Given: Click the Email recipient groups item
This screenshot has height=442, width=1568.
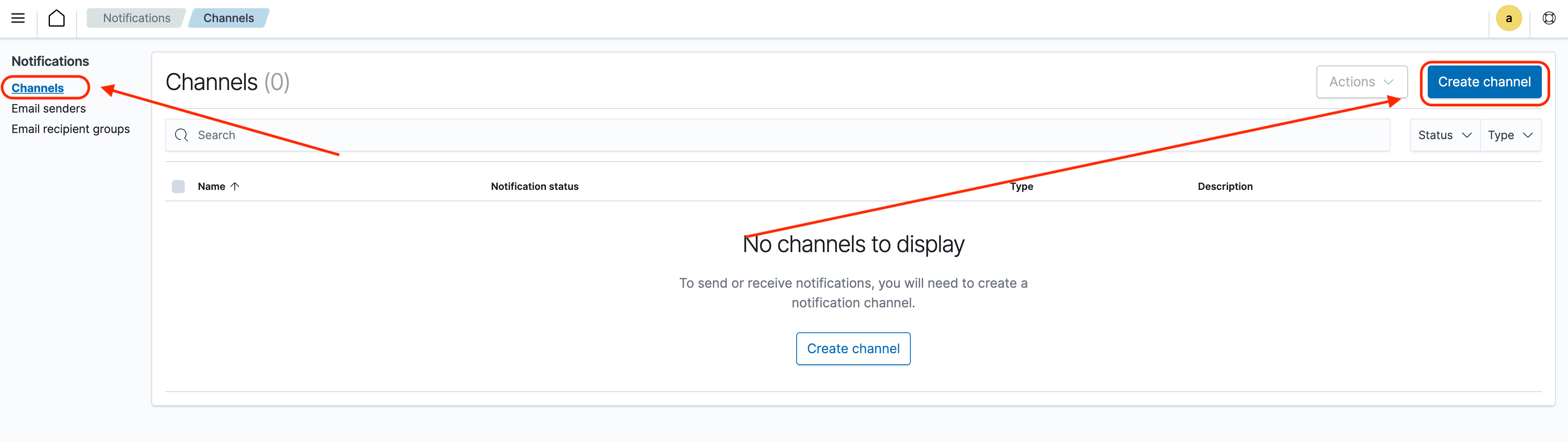Looking at the screenshot, I should coord(70,128).
